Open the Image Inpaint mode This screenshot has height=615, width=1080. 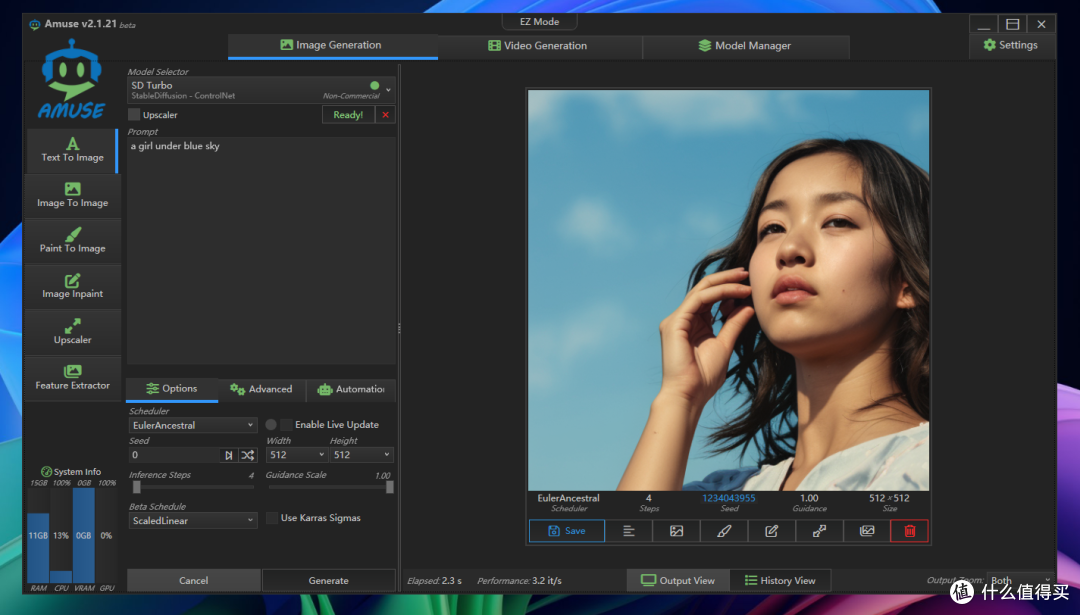click(72, 286)
